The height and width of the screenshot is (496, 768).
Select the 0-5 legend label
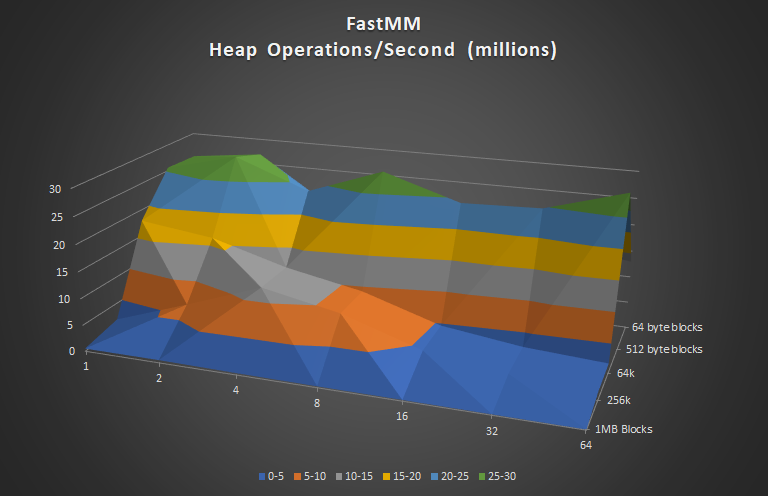coord(276,476)
